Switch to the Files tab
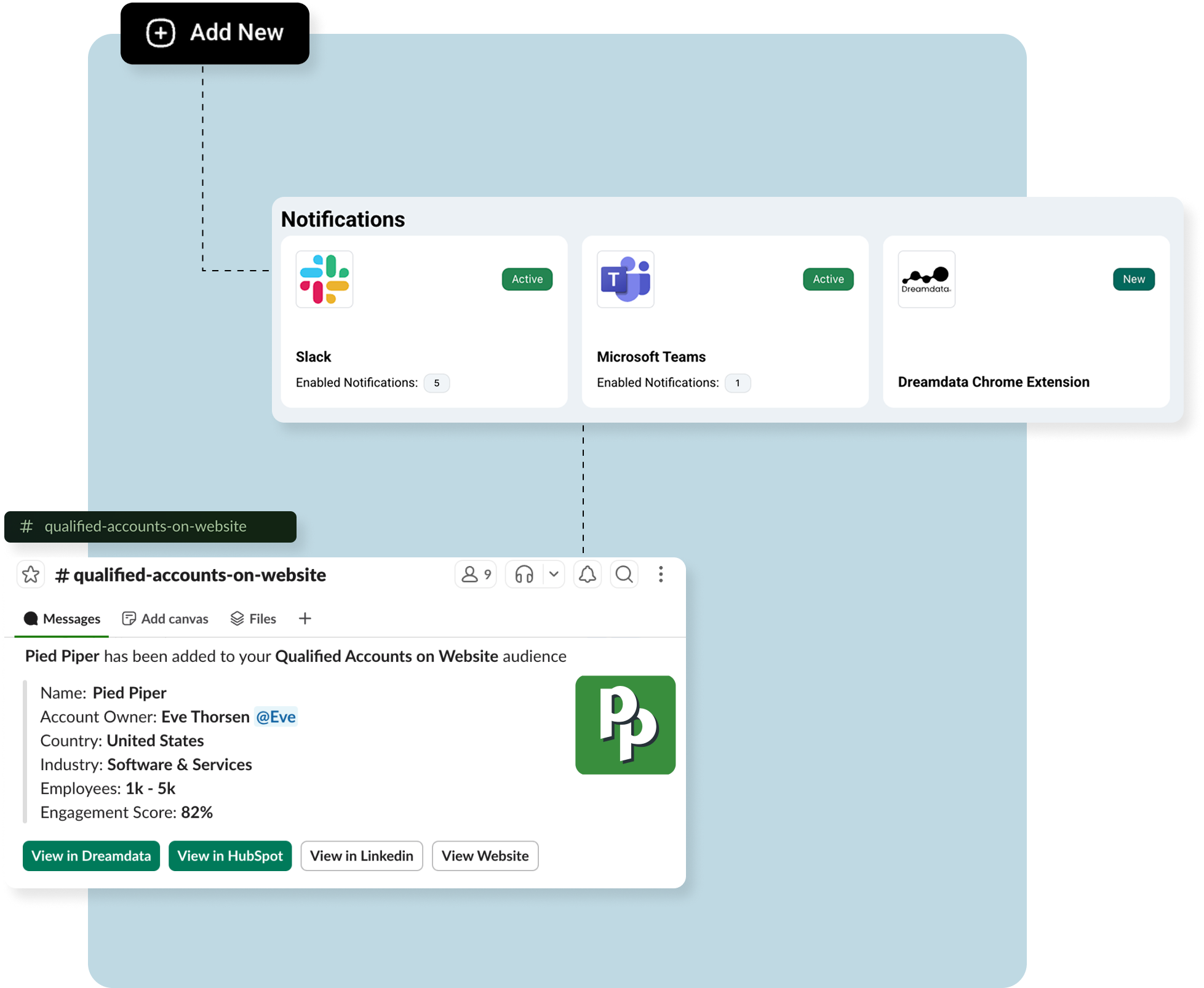The image size is (1204, 988). [253, 619]
